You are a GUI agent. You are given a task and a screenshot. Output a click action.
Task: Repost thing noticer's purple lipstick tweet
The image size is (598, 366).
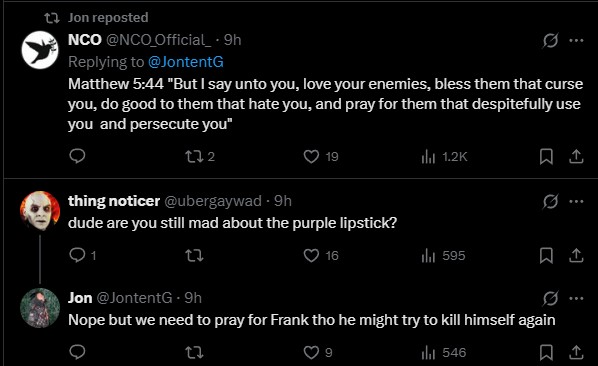(x=195, y=255)
